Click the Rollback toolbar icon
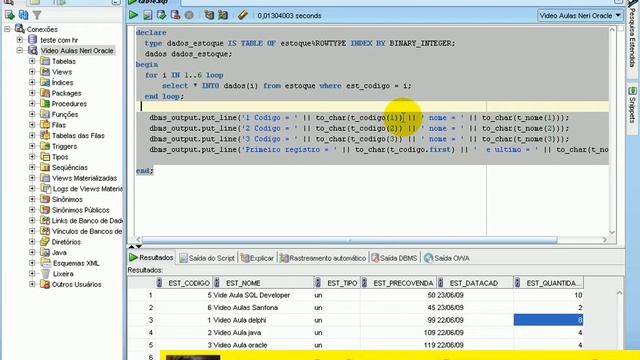The image size is (640, 360). click(x=176, y=16)
